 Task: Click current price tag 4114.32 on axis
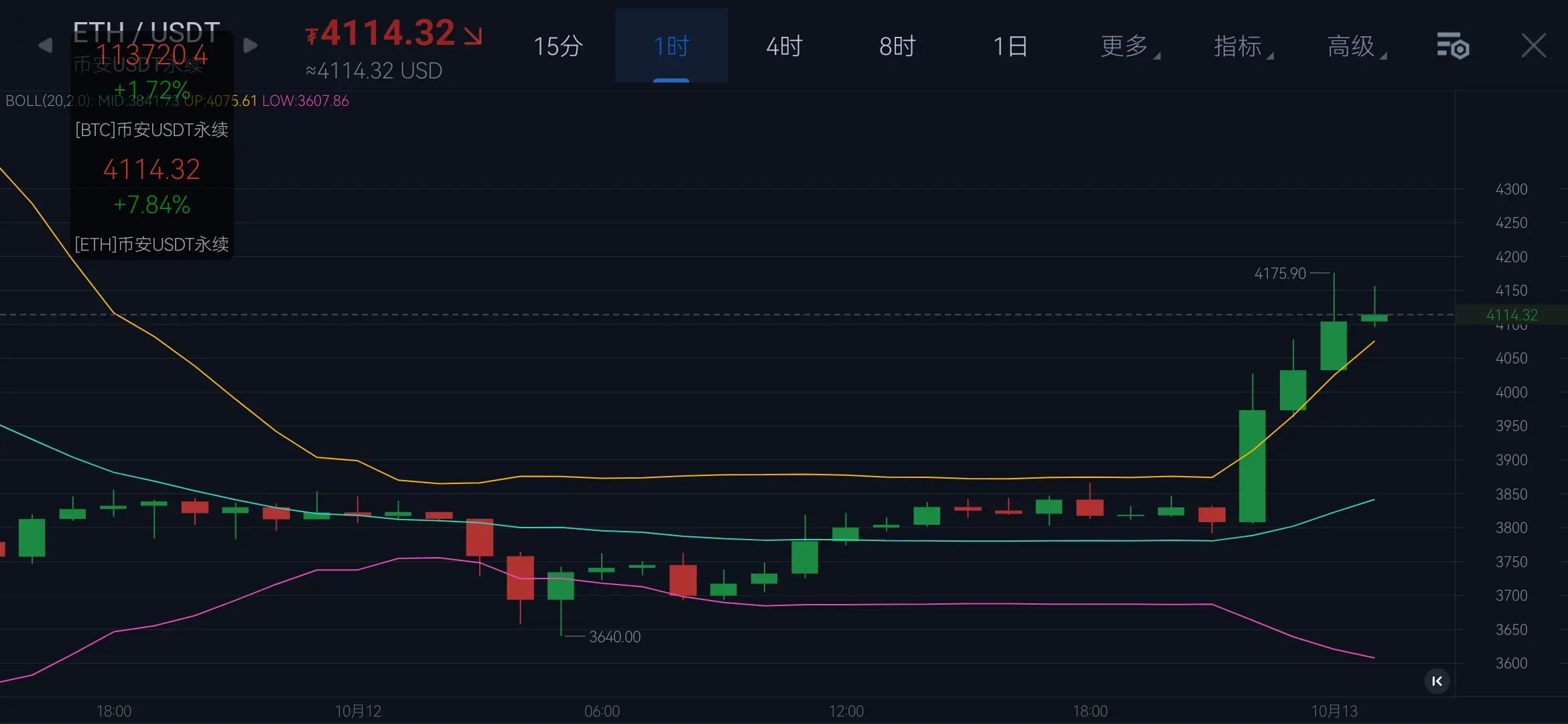click(x=1512, y=315)
